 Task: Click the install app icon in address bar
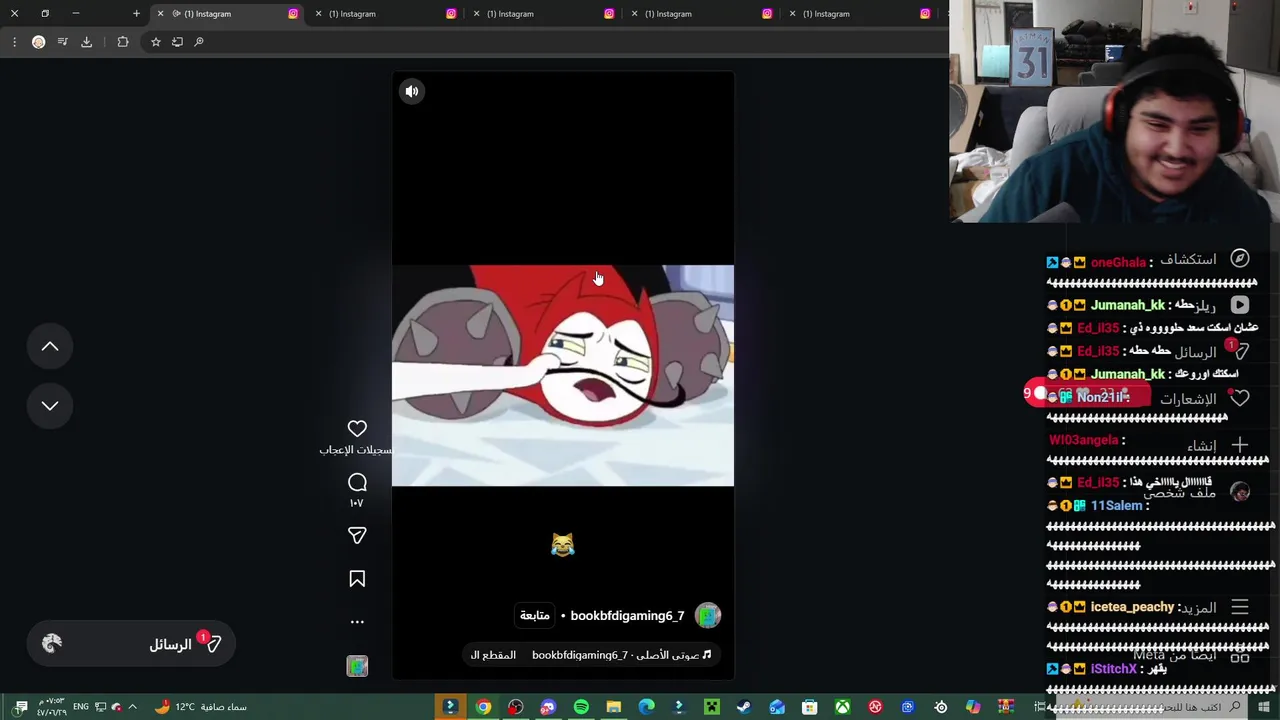177,42
